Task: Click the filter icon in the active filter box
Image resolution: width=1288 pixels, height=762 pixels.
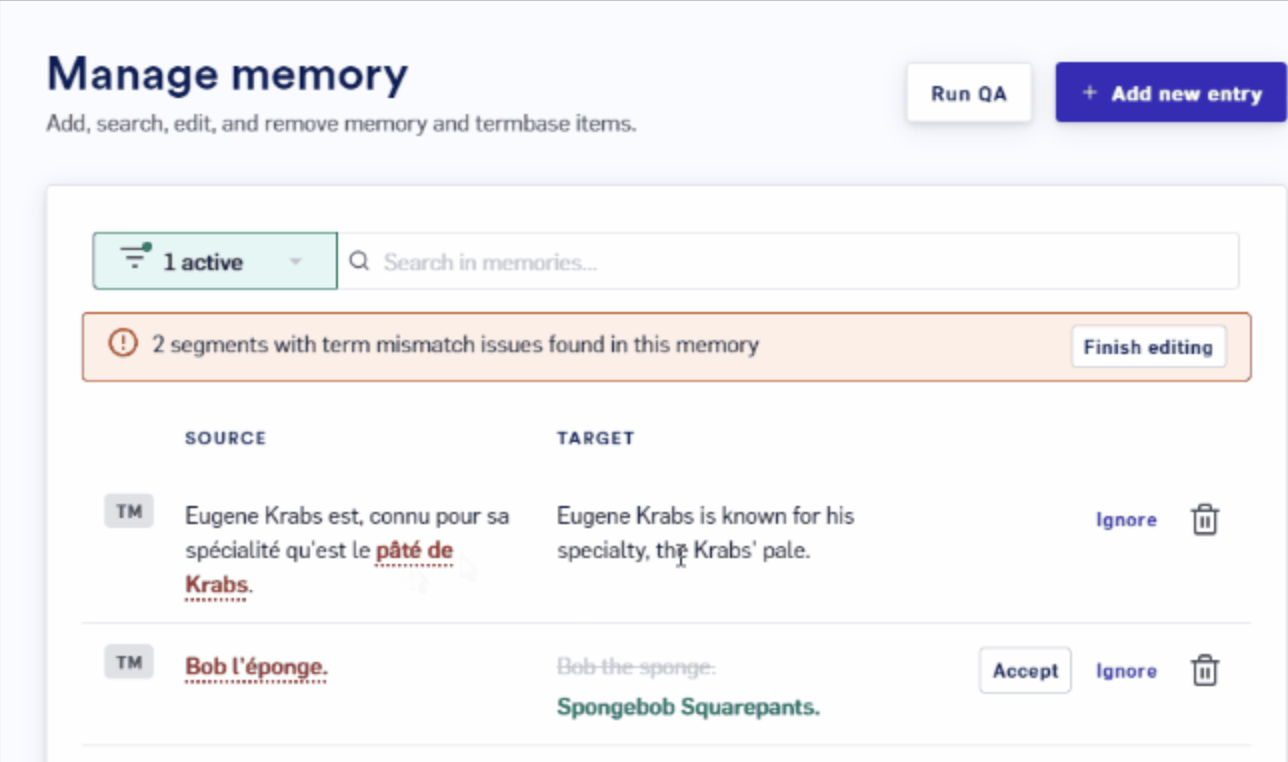Action: [x=135, y=257]
